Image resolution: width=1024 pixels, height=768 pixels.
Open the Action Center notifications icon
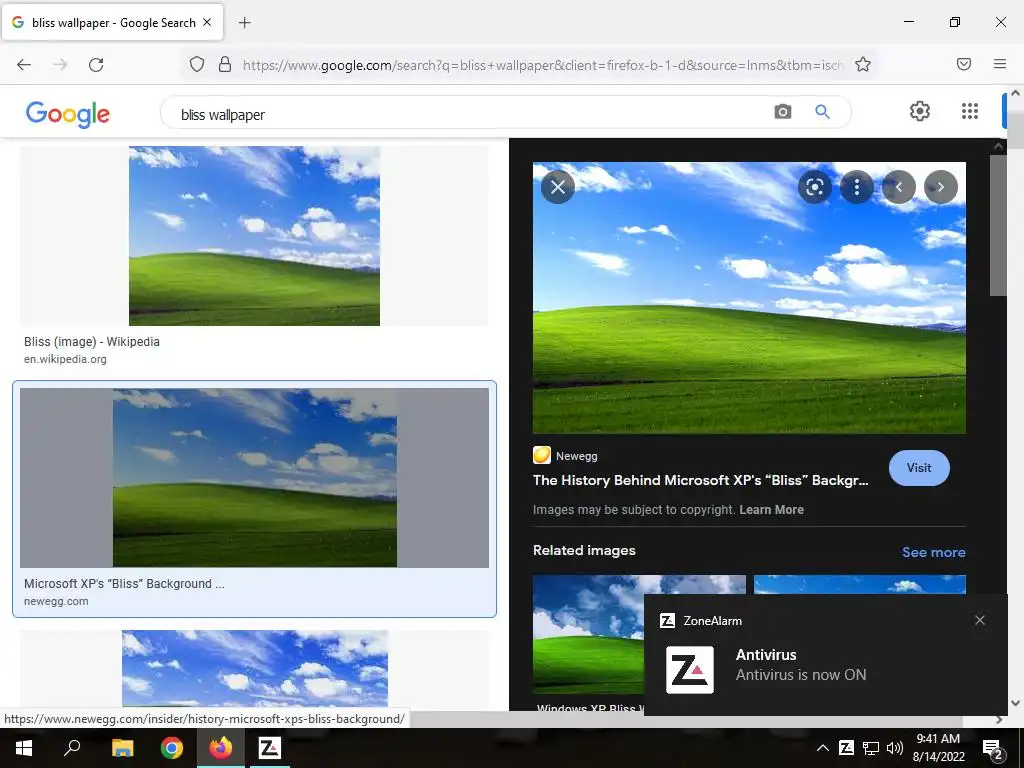coord(993,749)
